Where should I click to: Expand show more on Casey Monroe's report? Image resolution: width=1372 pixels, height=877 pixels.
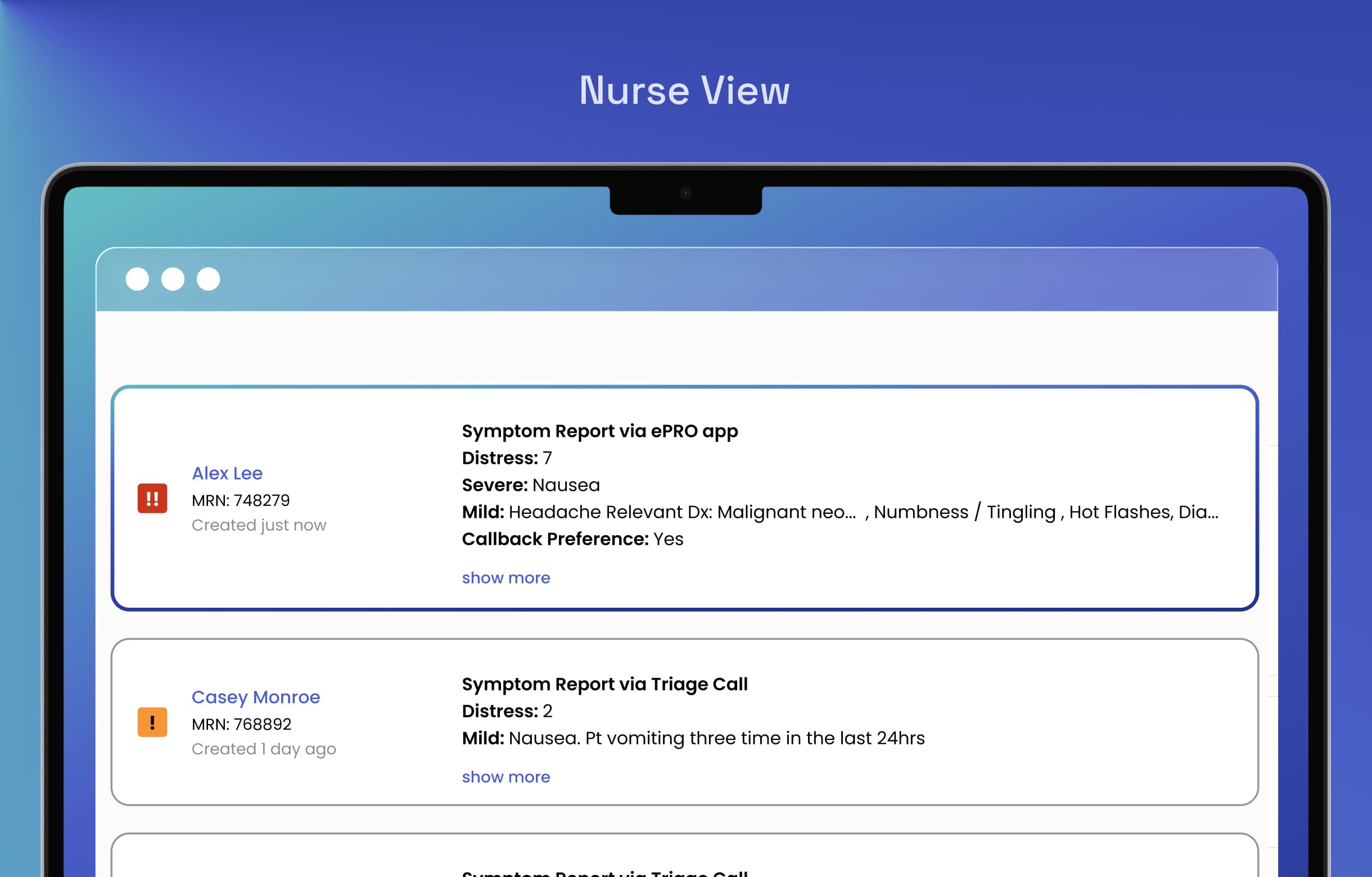tap(506, 777)
